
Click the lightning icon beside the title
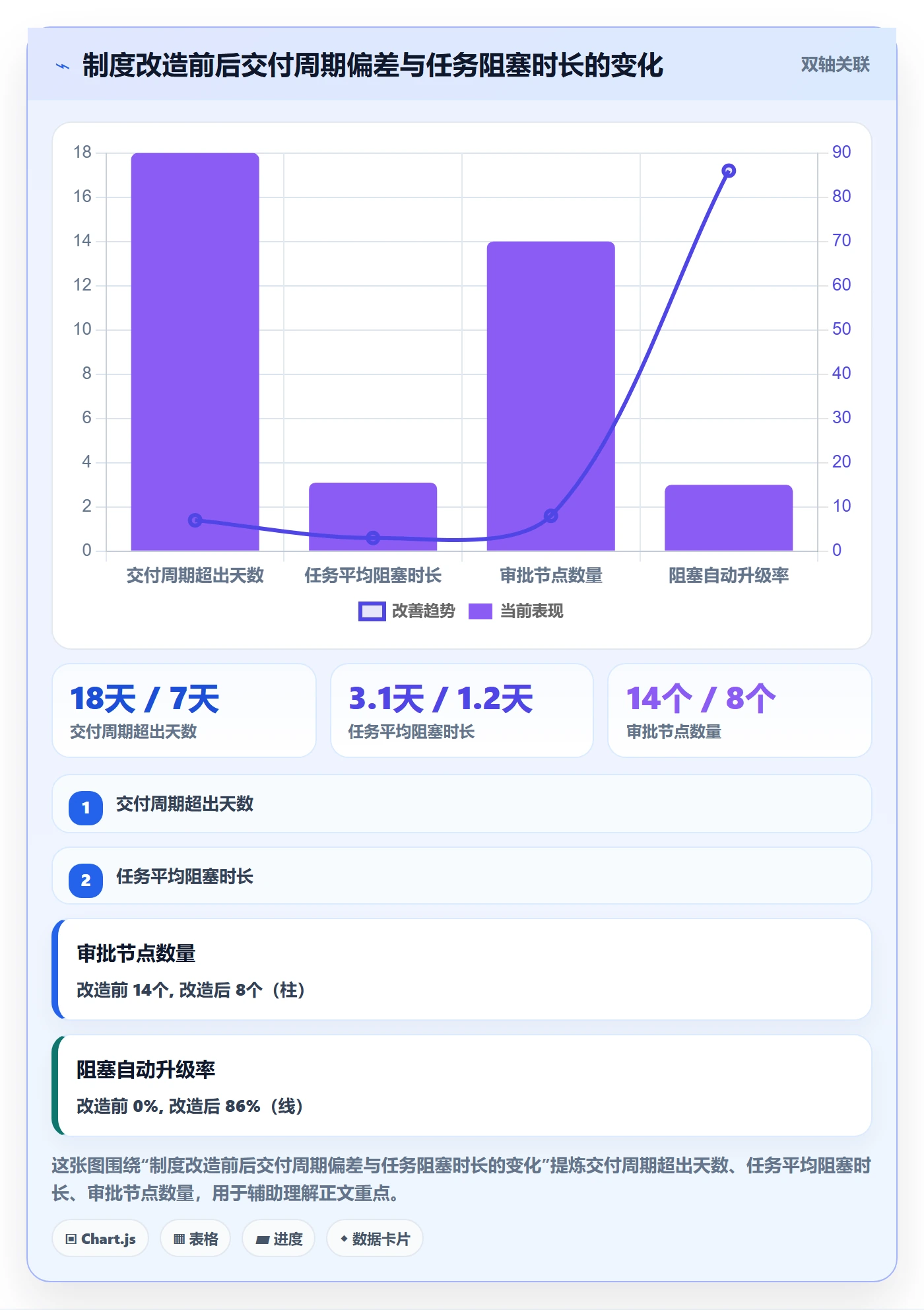(63, 66)
